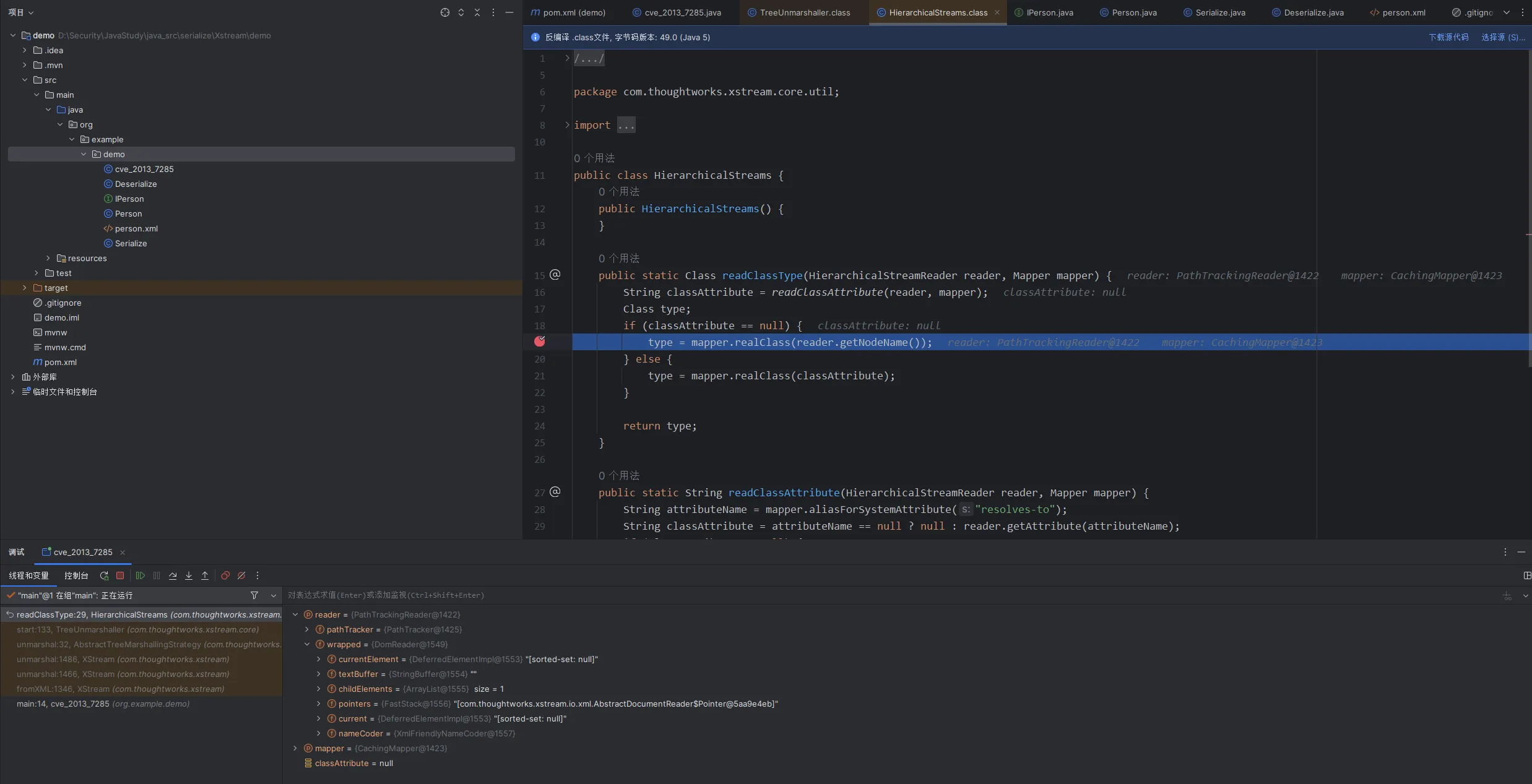Click the Step Into debugger icon
Viewport: 1532px width, 784px height.
(x=189, y=575)
